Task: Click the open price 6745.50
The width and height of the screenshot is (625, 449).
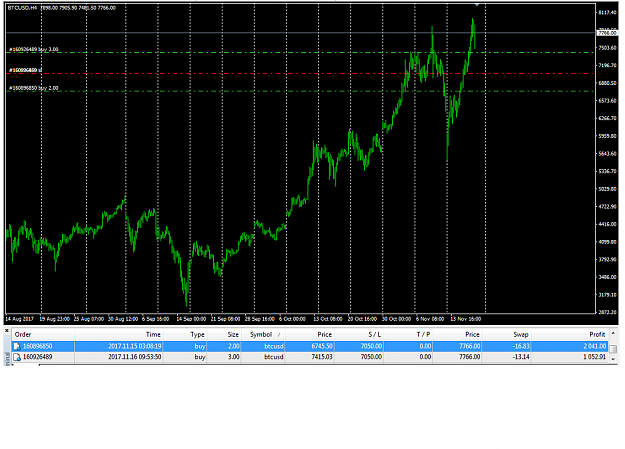Action: coord(322,346)
